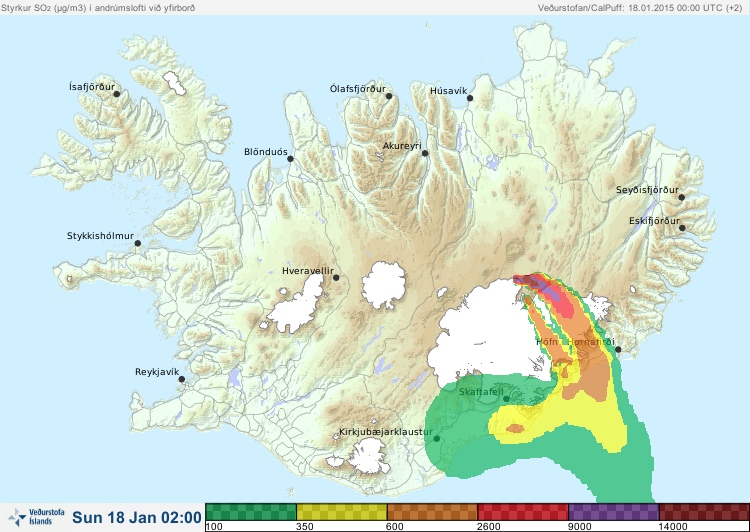Click the orange 600 legend swatch

coord(432,512)
